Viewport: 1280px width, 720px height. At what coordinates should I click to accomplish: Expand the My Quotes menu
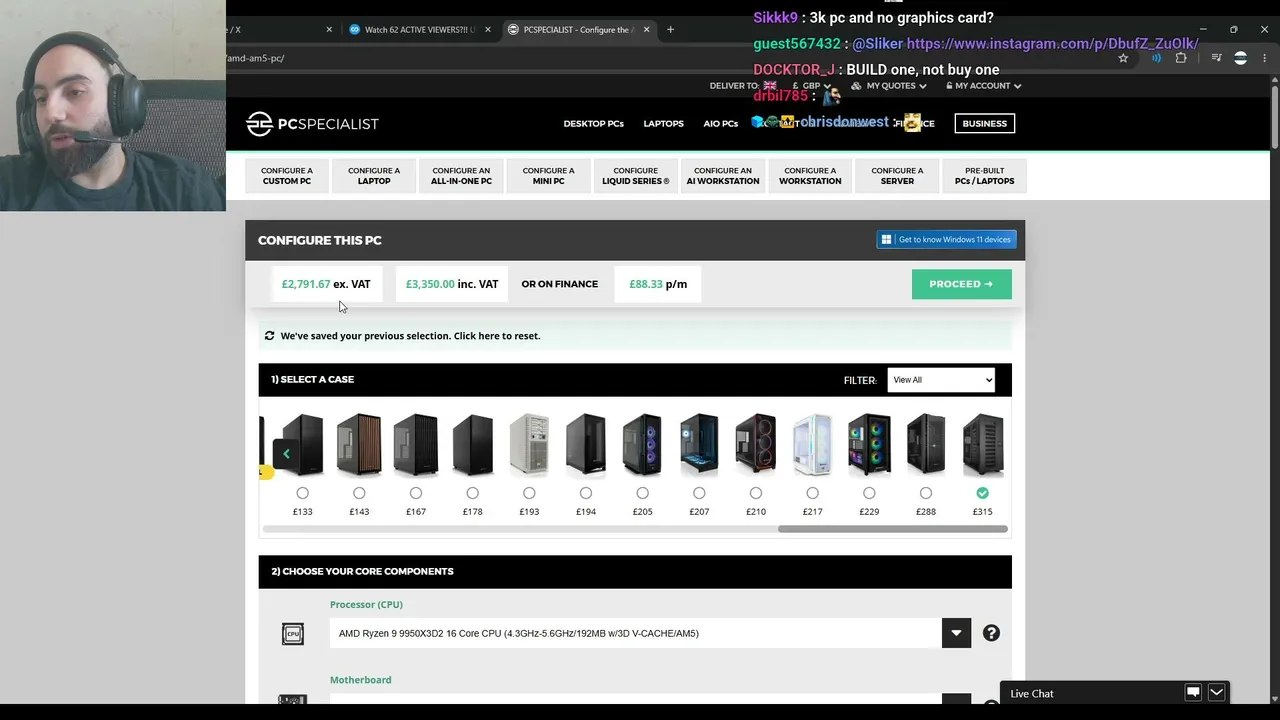(891, 86)
